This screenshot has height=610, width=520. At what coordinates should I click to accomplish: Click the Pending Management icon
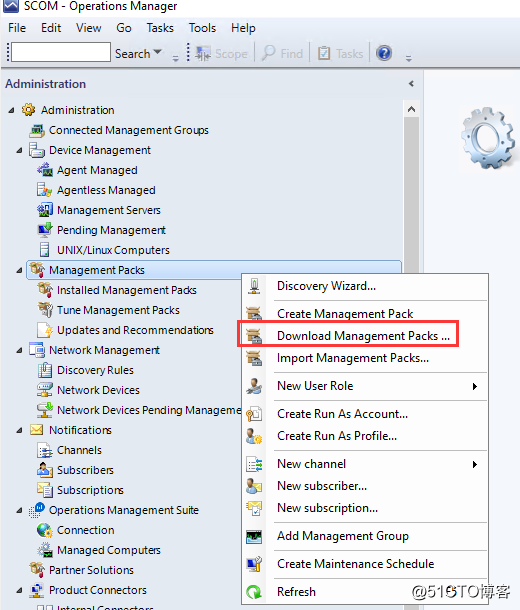click(x=45, y=230)
